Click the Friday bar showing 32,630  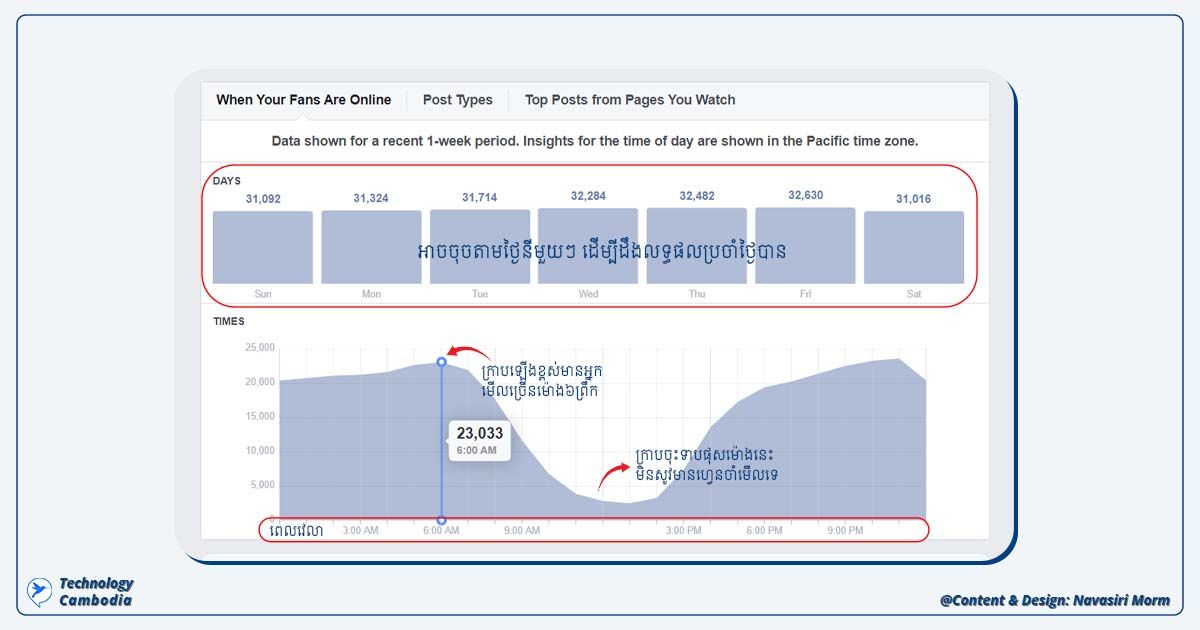click(x=805, y=247)
